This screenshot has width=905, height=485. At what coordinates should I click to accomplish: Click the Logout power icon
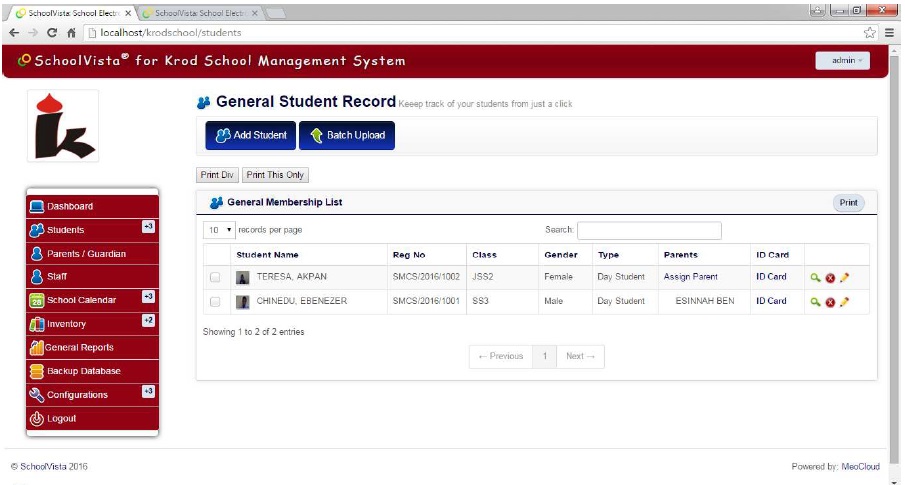(x=36, y=419)
